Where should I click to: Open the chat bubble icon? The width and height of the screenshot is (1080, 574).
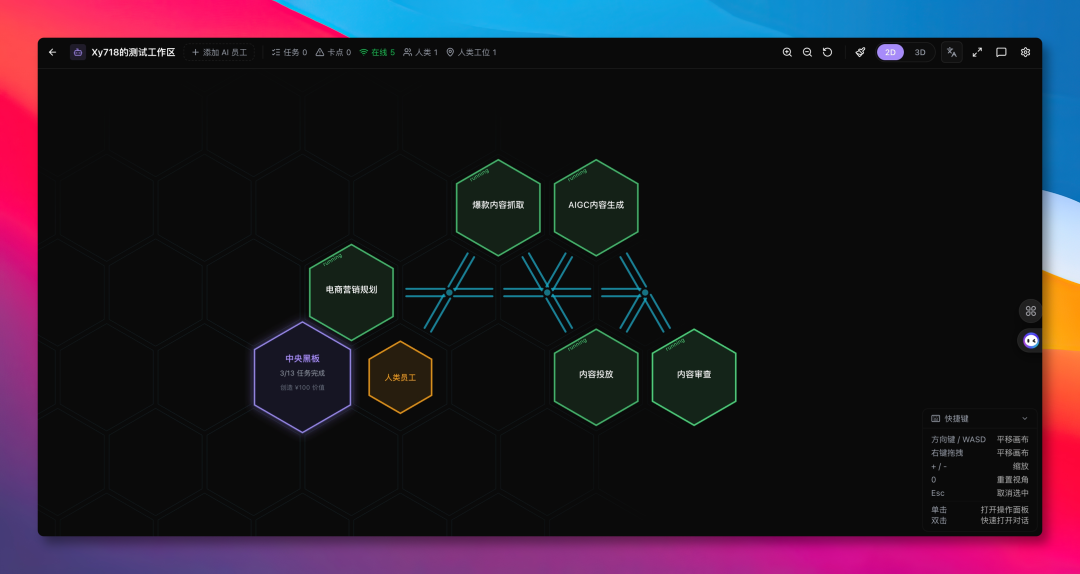[1001, 52]
